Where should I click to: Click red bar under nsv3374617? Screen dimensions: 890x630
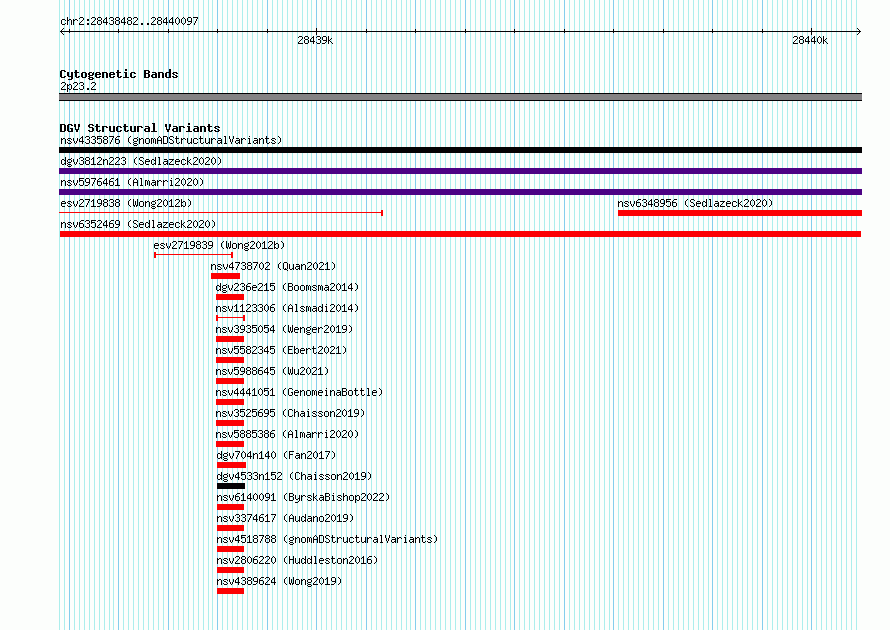click(230, 528)
